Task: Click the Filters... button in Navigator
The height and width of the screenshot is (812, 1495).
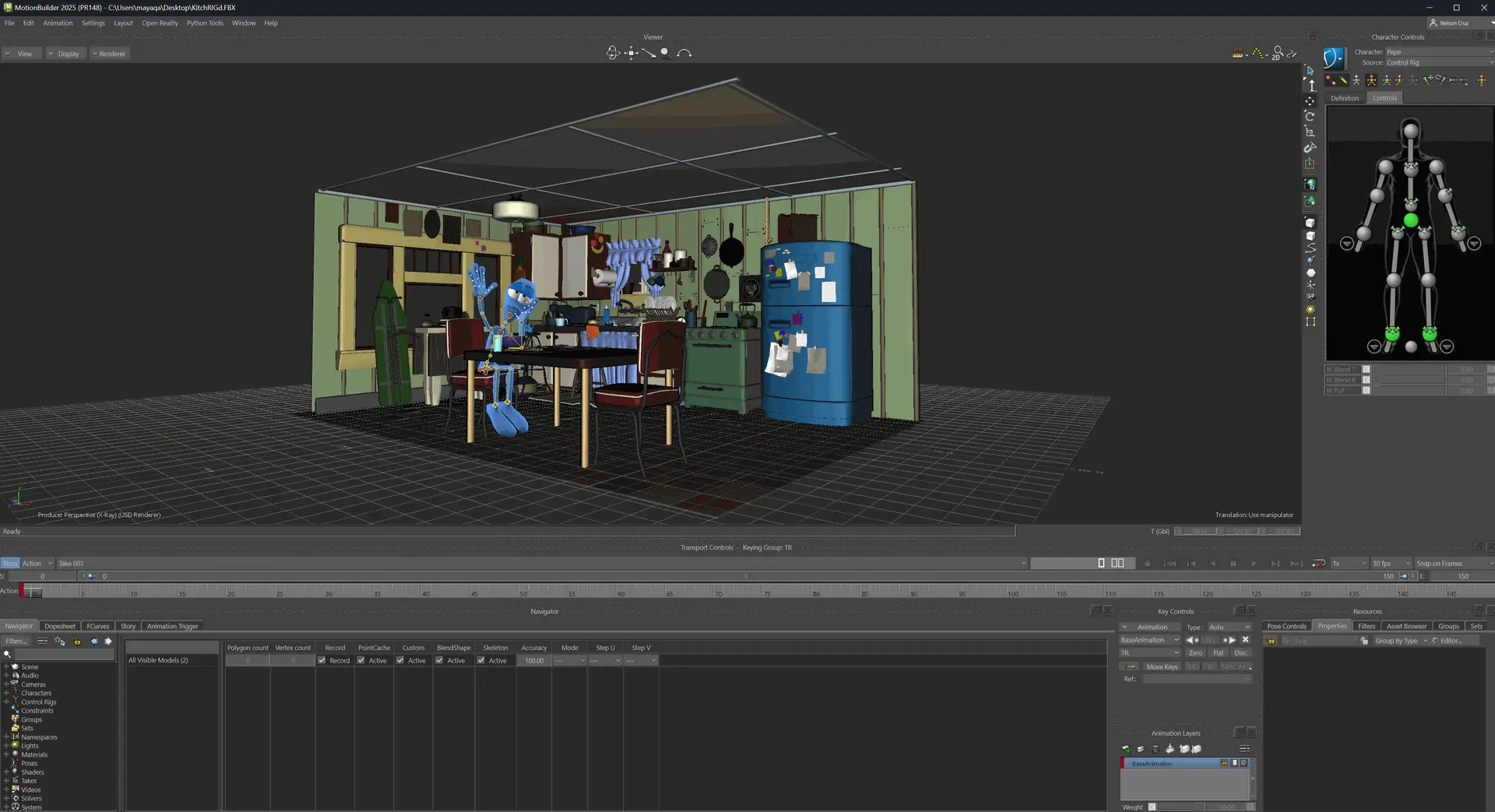Action: [16, 642]
